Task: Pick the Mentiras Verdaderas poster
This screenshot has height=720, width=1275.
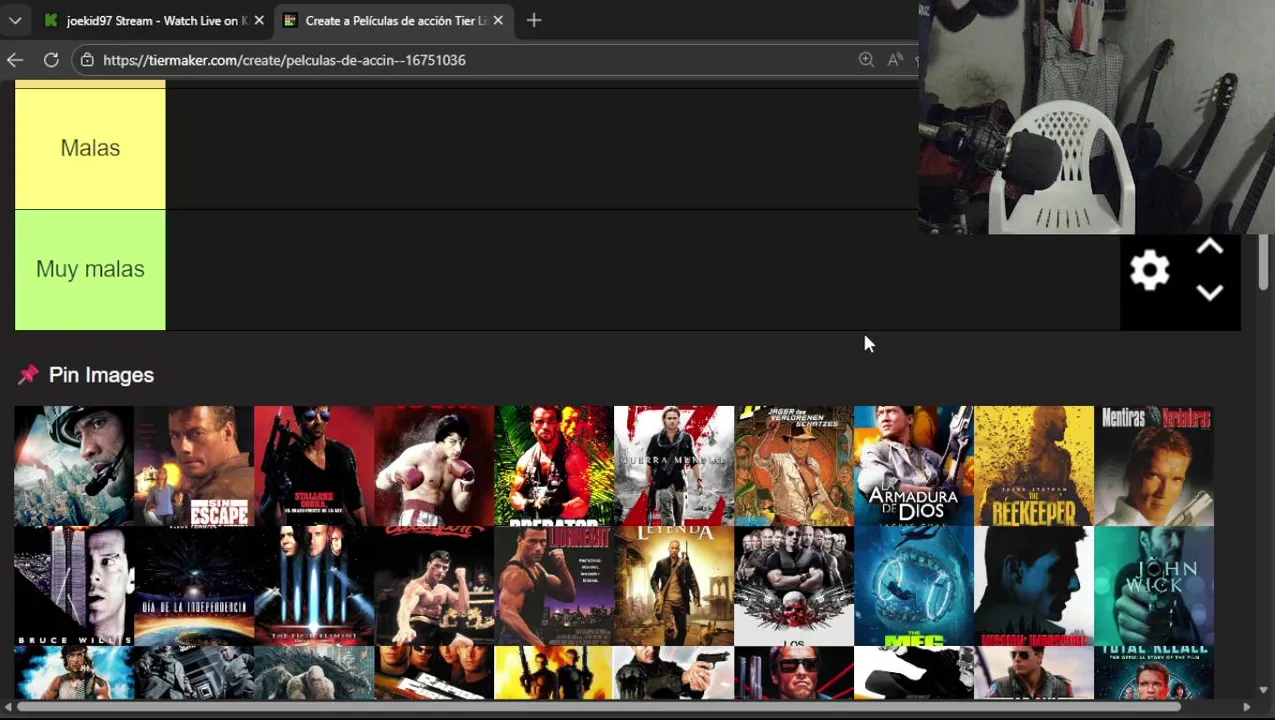Action: 1154,466
